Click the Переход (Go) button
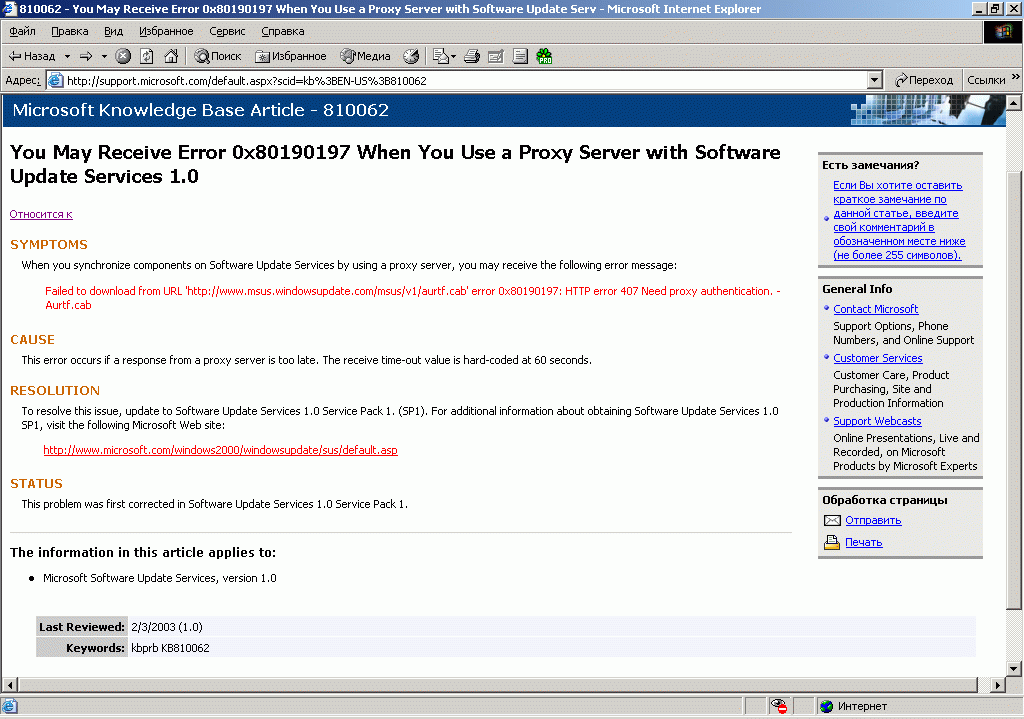 923,80
